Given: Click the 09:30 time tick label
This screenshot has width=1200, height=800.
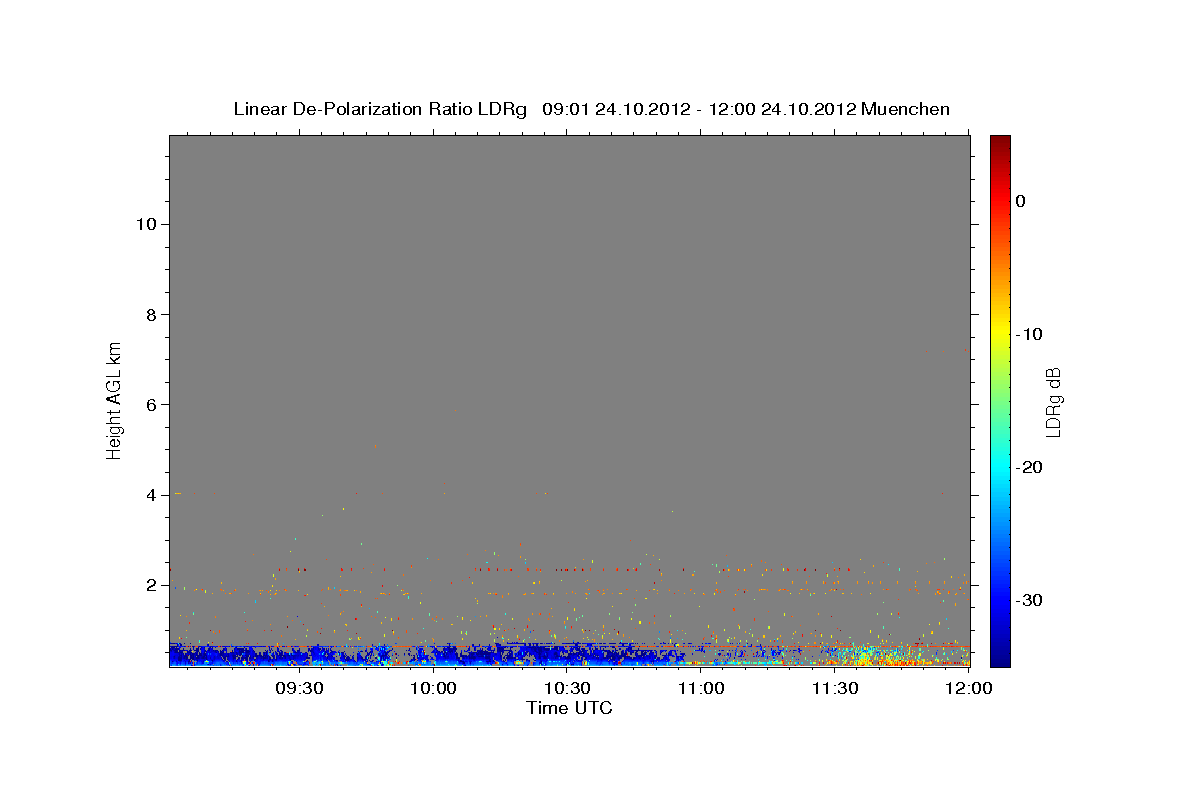Looking at the screenshot, I should click(x=300, y=688).
